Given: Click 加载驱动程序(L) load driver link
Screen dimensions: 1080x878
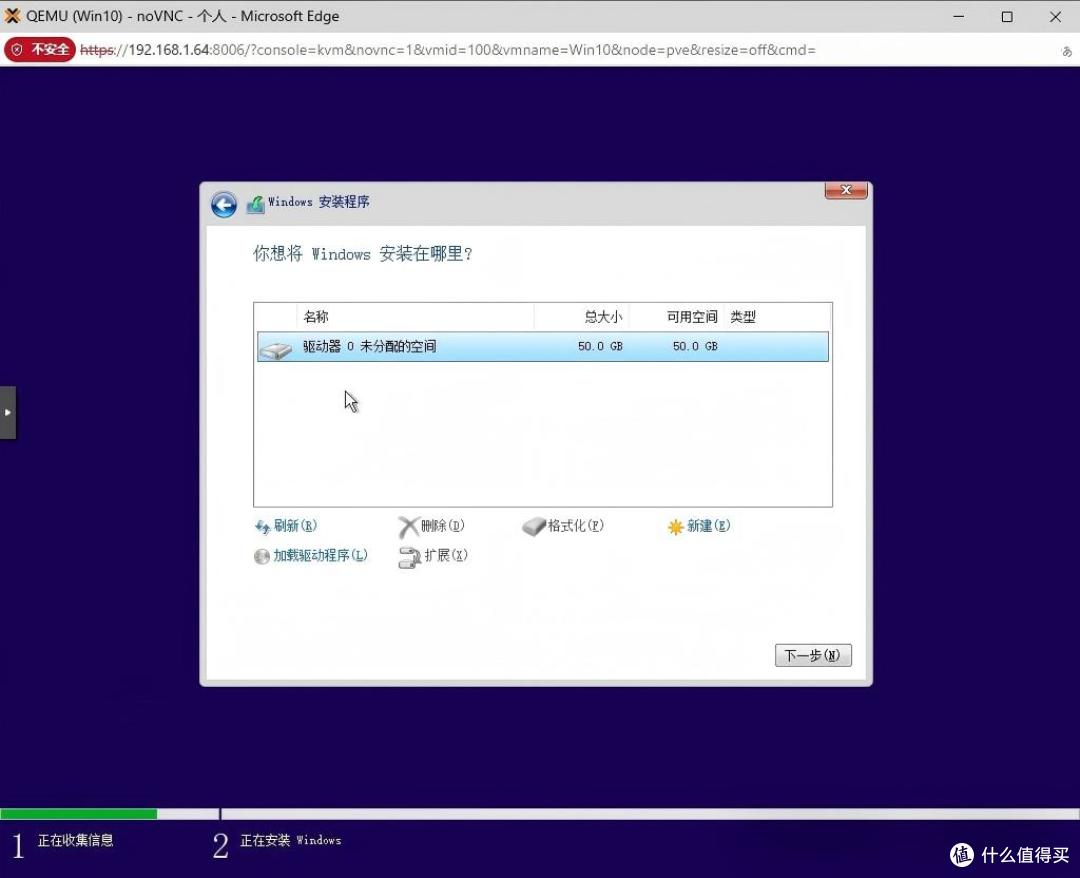Looking at the screenshot, I should tap(320, 555).
